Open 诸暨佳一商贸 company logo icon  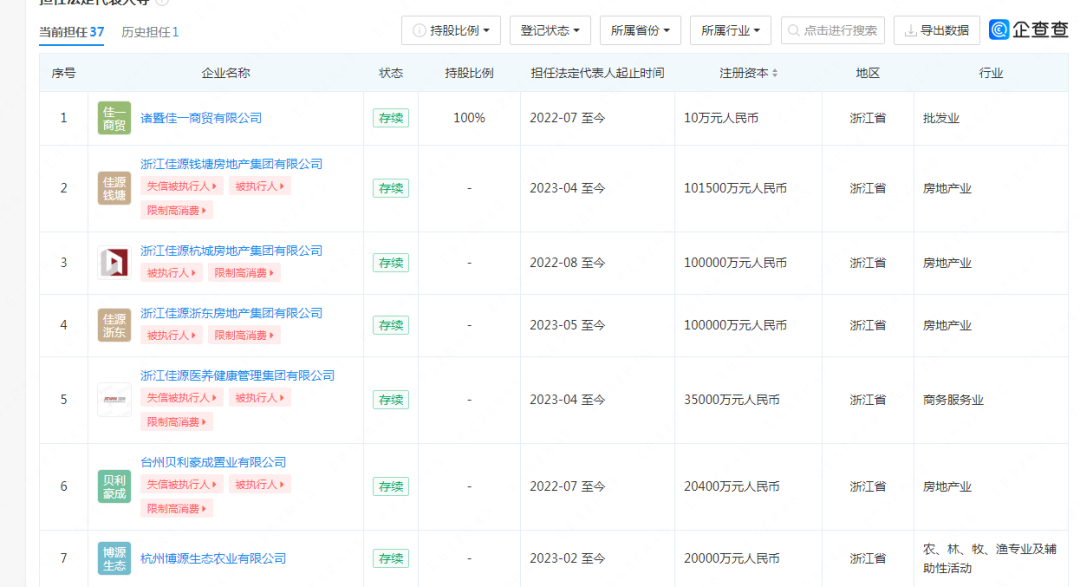point(114,119)
